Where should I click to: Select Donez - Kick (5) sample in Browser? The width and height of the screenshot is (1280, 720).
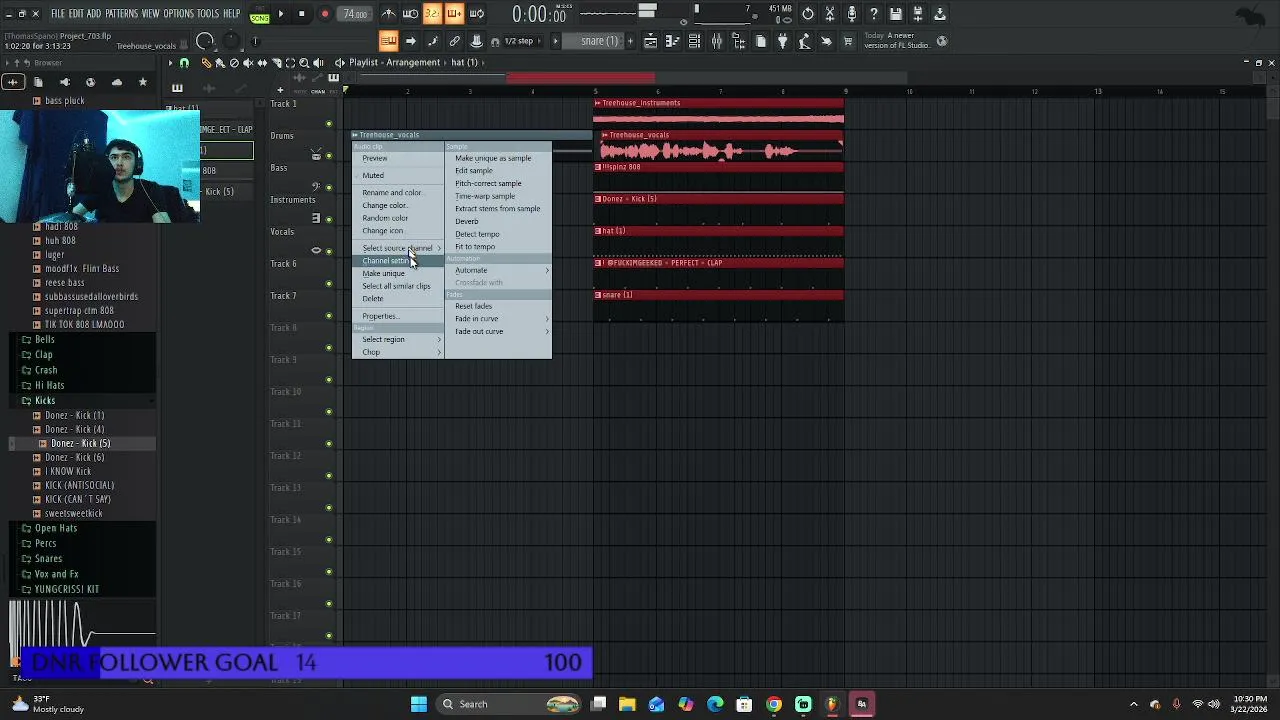(80, 443)
